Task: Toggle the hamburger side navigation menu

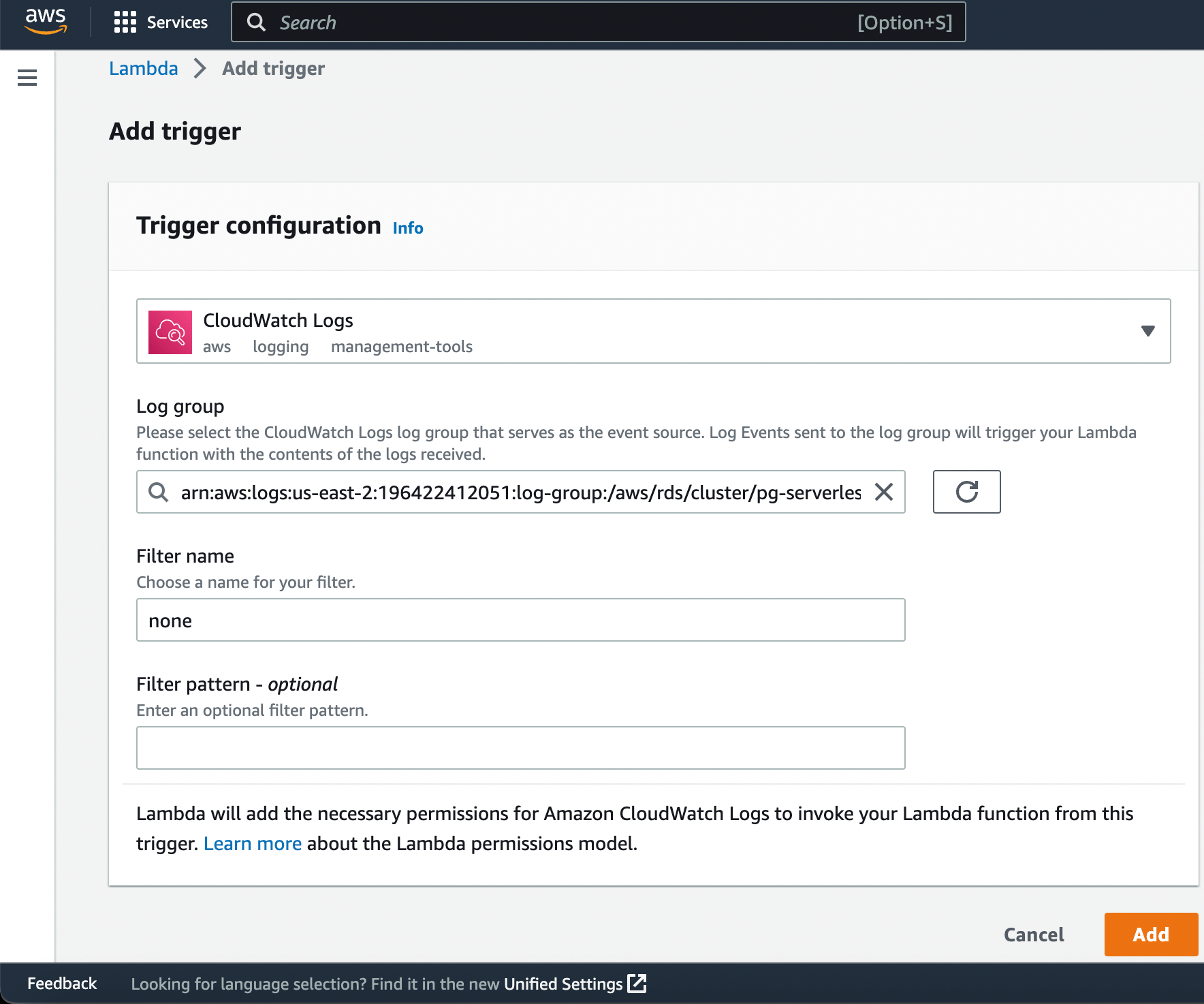Action: click(x=27, y=78)
